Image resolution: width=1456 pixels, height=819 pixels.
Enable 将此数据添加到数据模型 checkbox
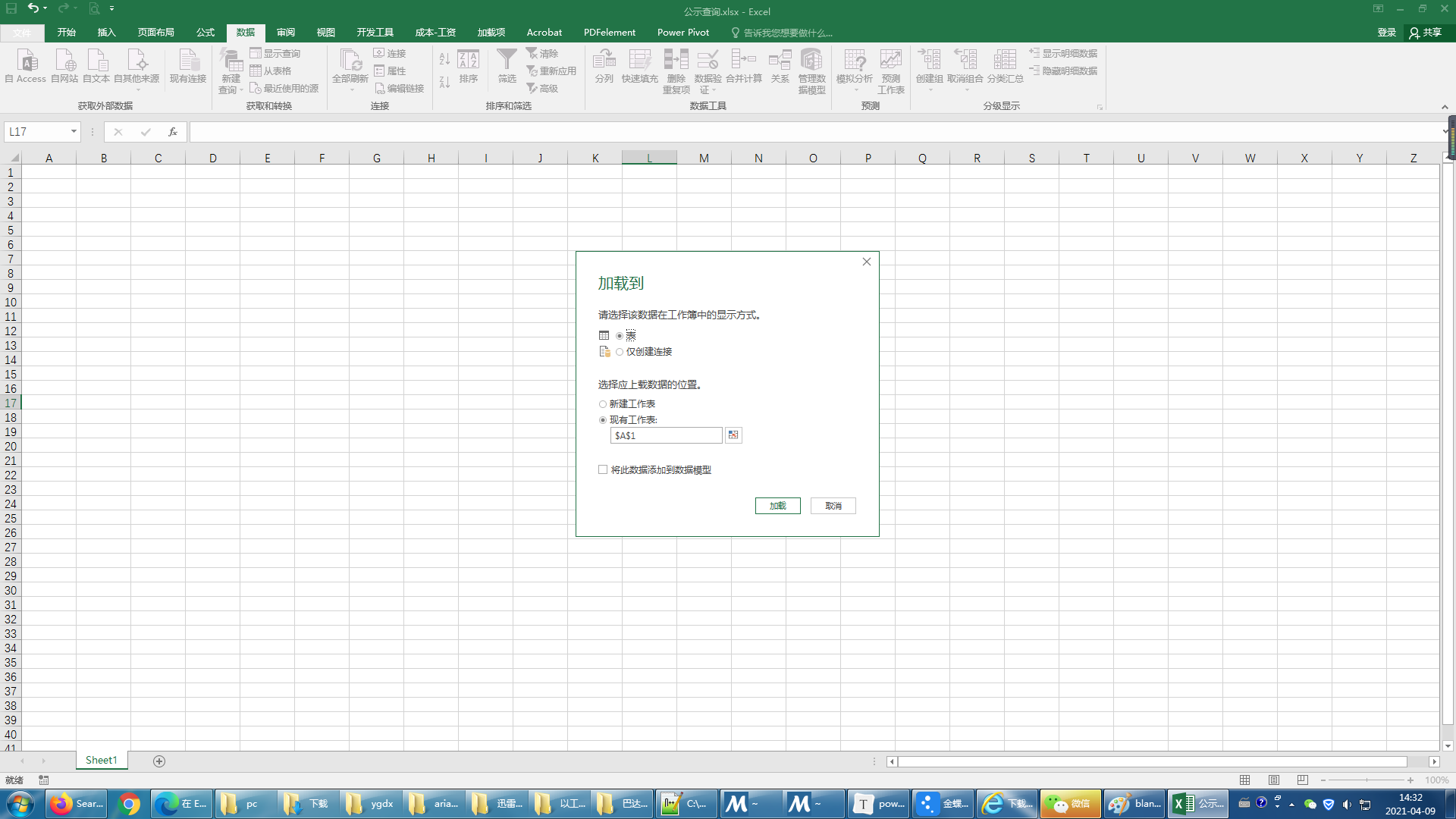click(603, 470)
